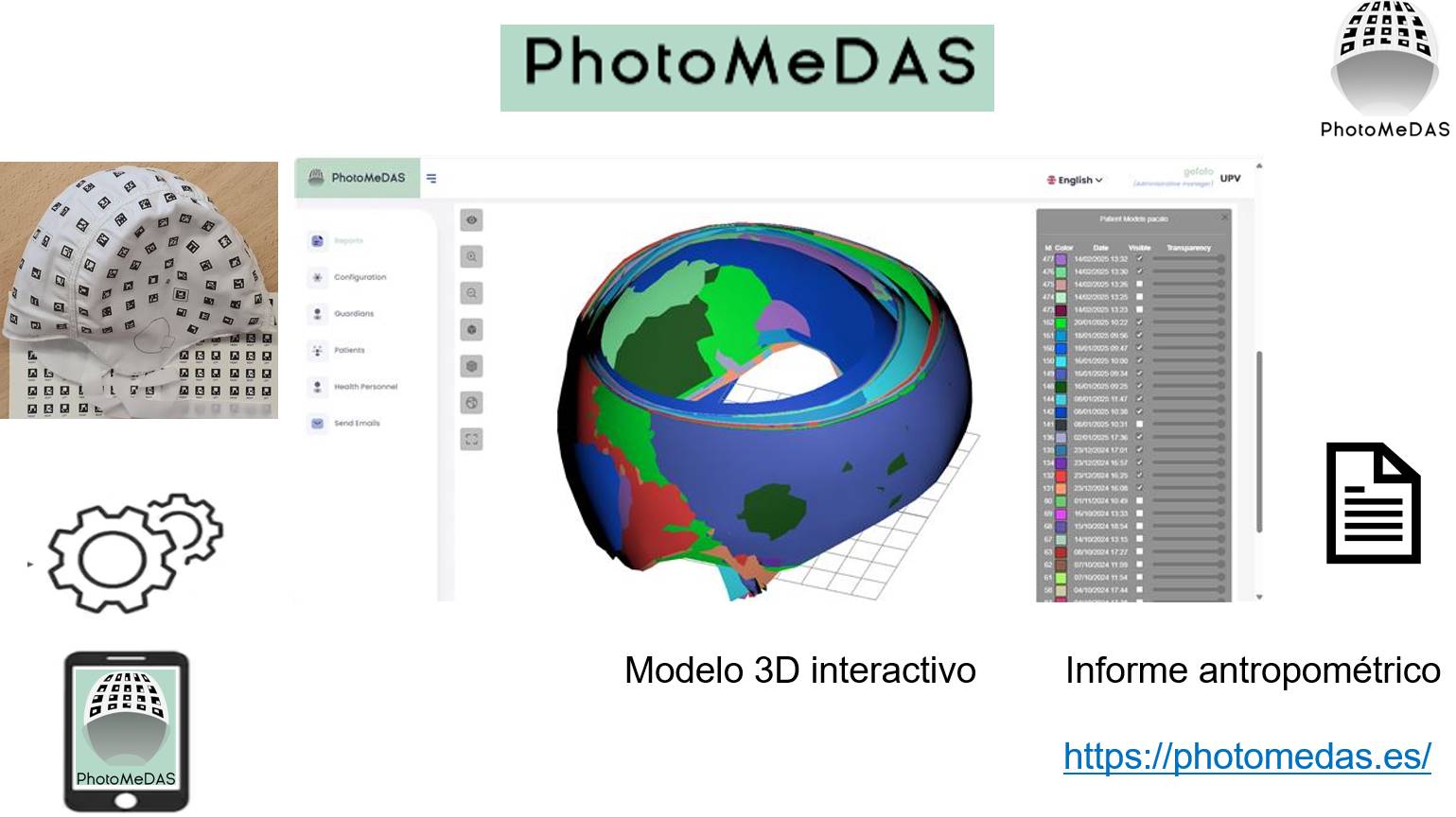Viewport: 1456px width, 818px height.
Task: Click the hamburger menu icon beside PhotoMeDAS
Action: click(x=431, y=178)
